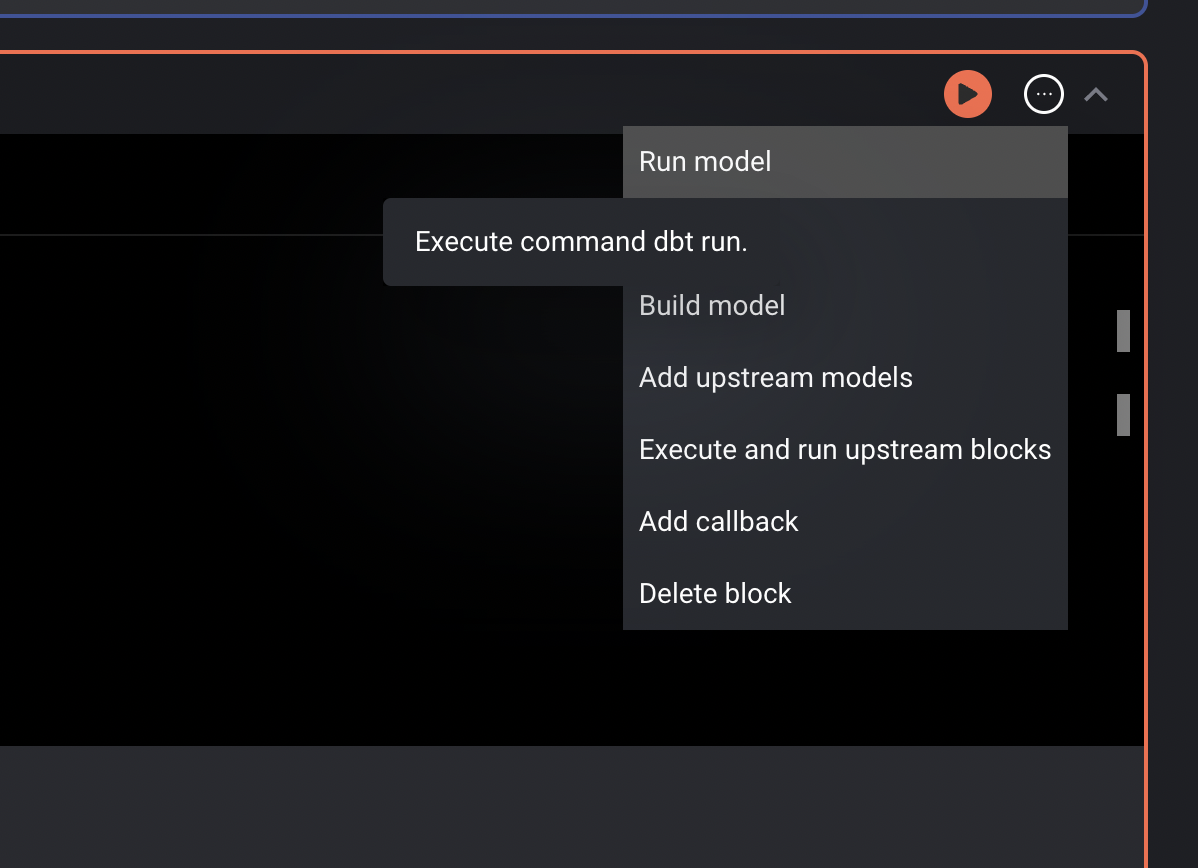Click the editor's top line above the divider
Screen dimensions: 1198x868
[x=191, y=184]
